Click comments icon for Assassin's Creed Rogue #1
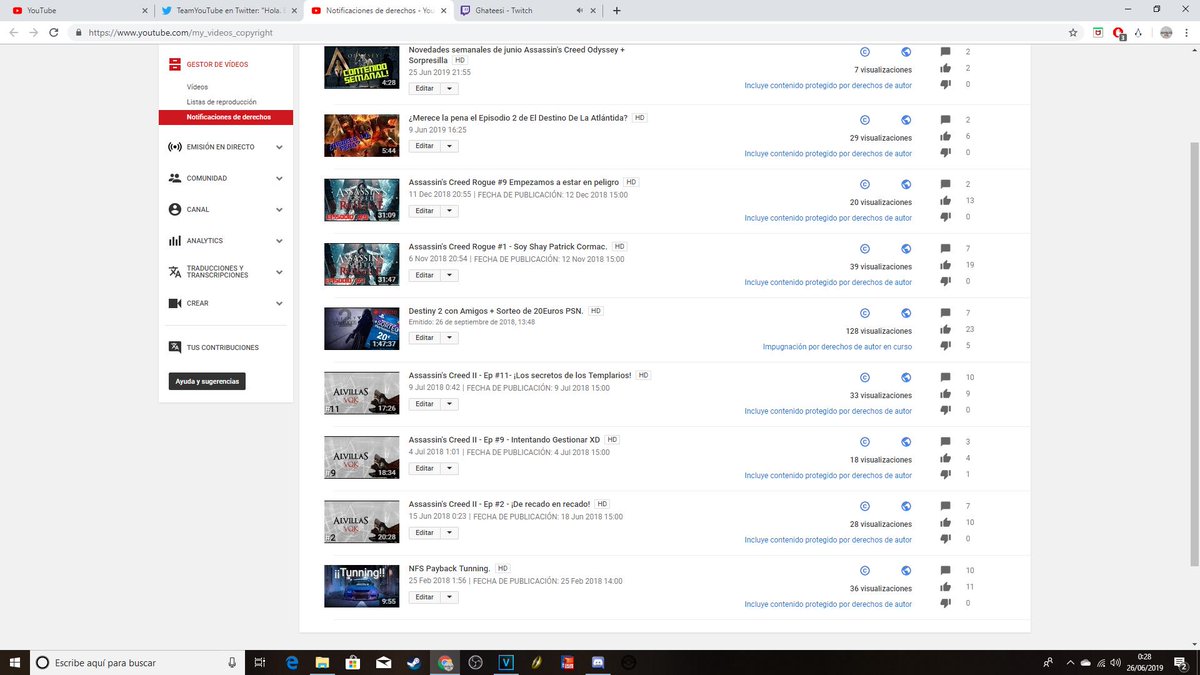Image resolution: width=1200 pixels, height=675 pixels. tap(946, 248)
